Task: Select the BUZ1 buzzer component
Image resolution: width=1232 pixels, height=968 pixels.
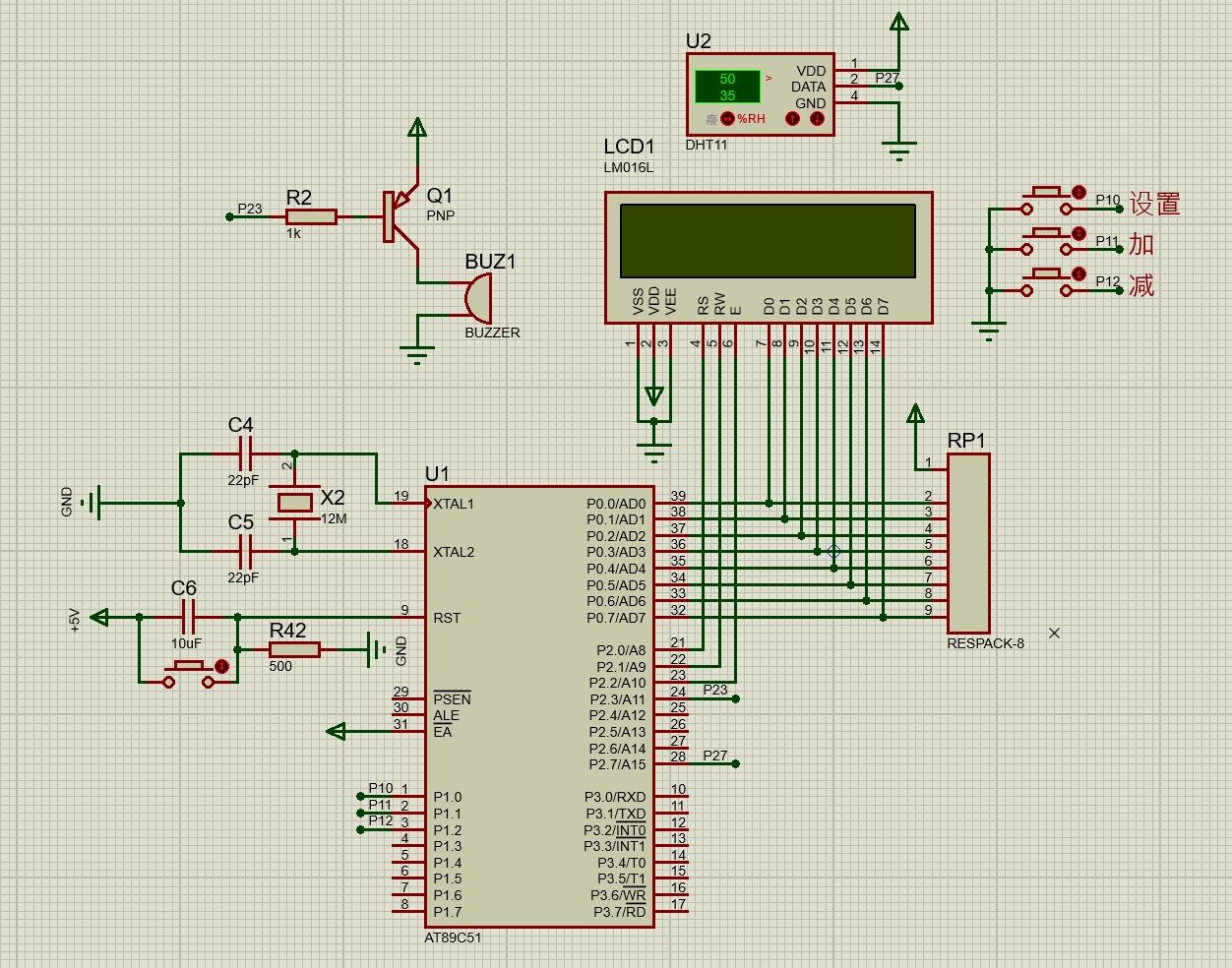Action: pos(479,298)
